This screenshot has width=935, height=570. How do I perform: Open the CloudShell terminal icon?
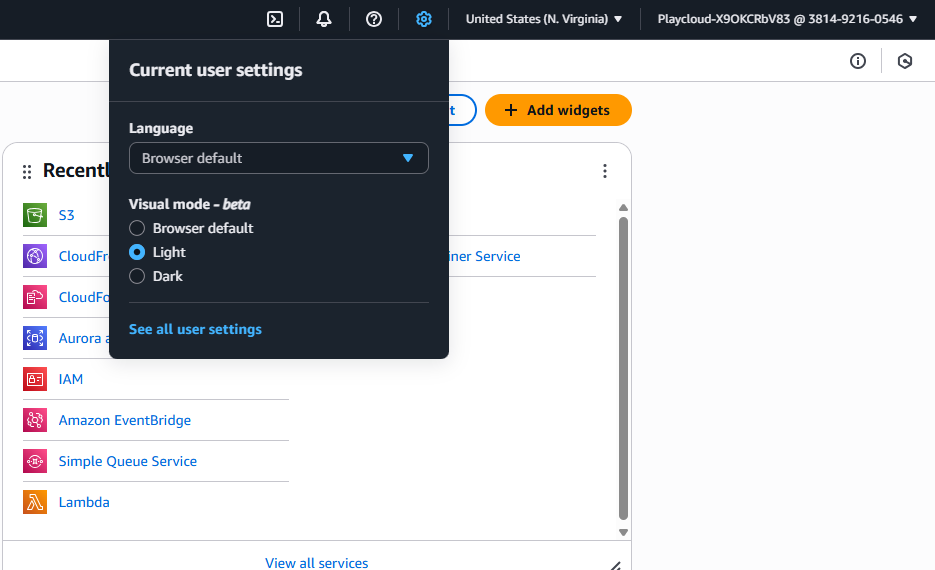click(x=275, y=19)
